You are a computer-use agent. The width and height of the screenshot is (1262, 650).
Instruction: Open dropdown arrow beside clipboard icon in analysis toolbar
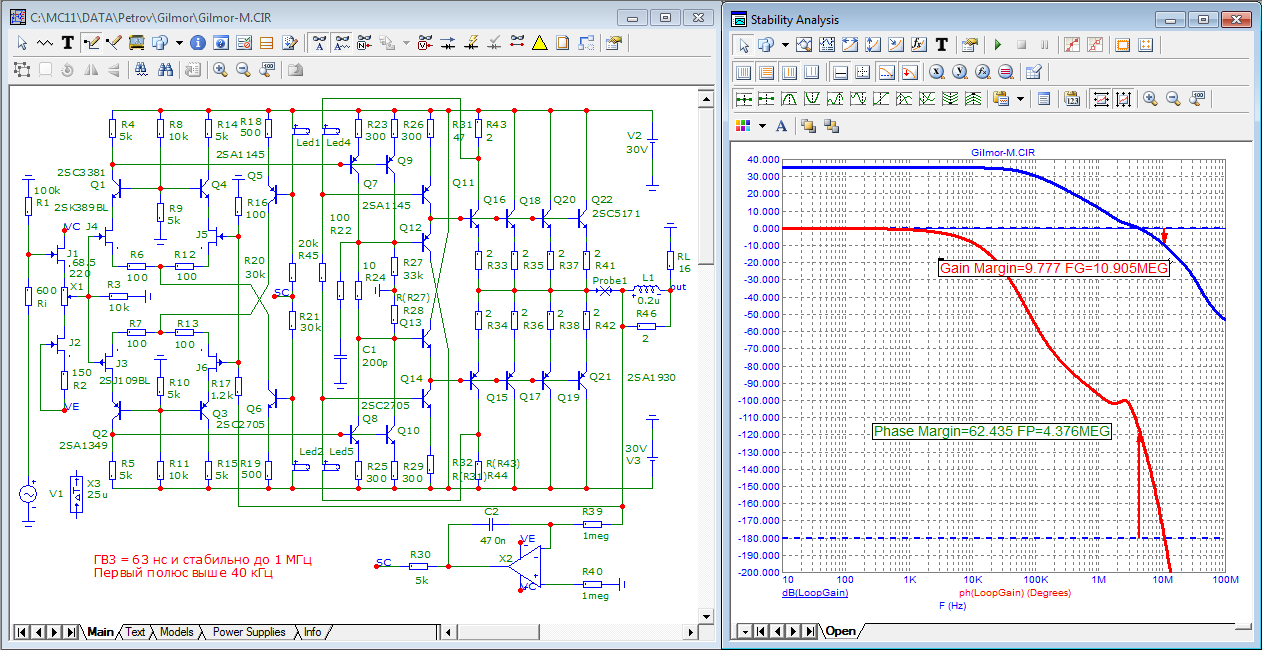coord(1020,99)
